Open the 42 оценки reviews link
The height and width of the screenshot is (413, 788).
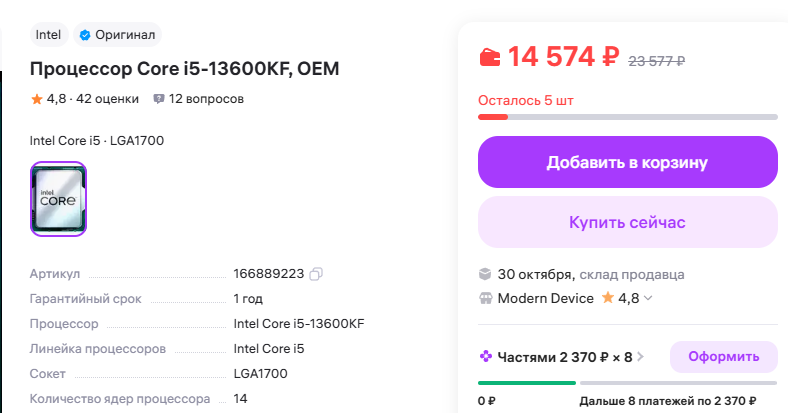tap(108, 99)
